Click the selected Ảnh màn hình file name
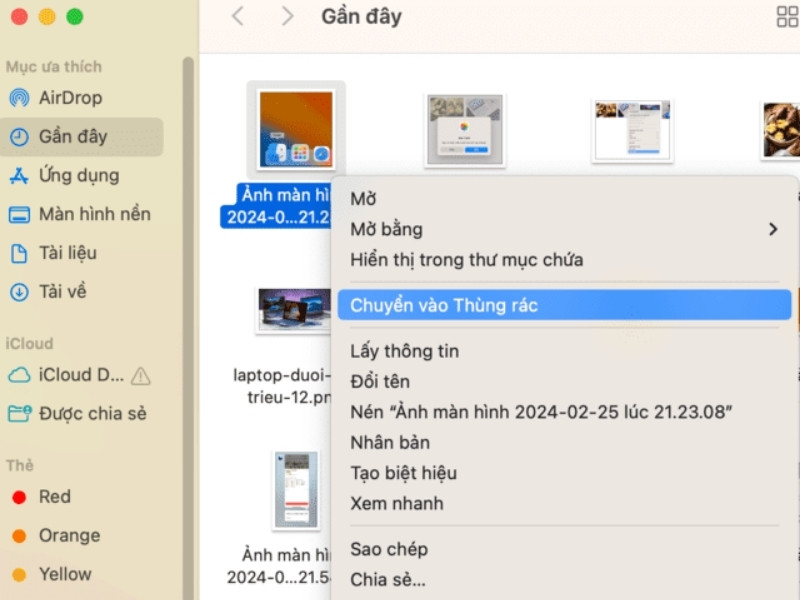 278,206
